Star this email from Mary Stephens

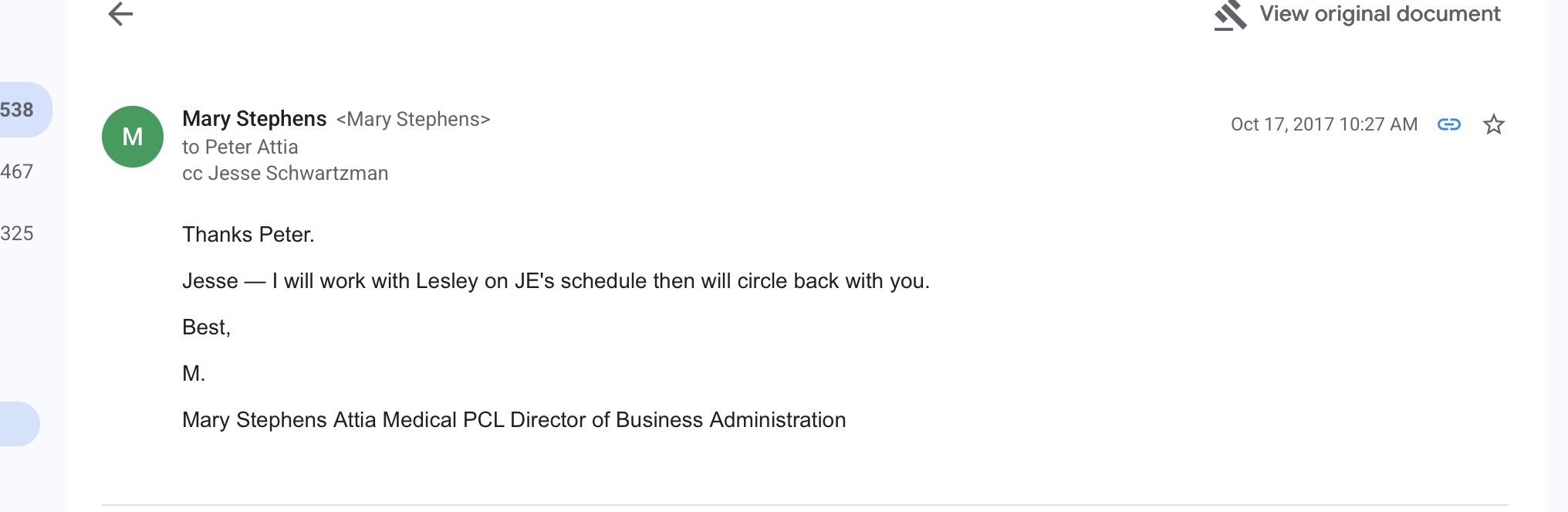pos(1494,124)
